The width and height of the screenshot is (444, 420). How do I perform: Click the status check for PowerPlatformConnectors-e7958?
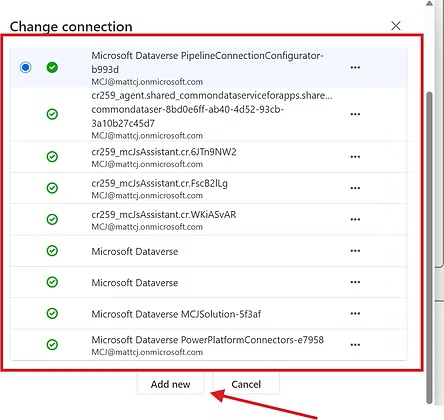[52, 345]
